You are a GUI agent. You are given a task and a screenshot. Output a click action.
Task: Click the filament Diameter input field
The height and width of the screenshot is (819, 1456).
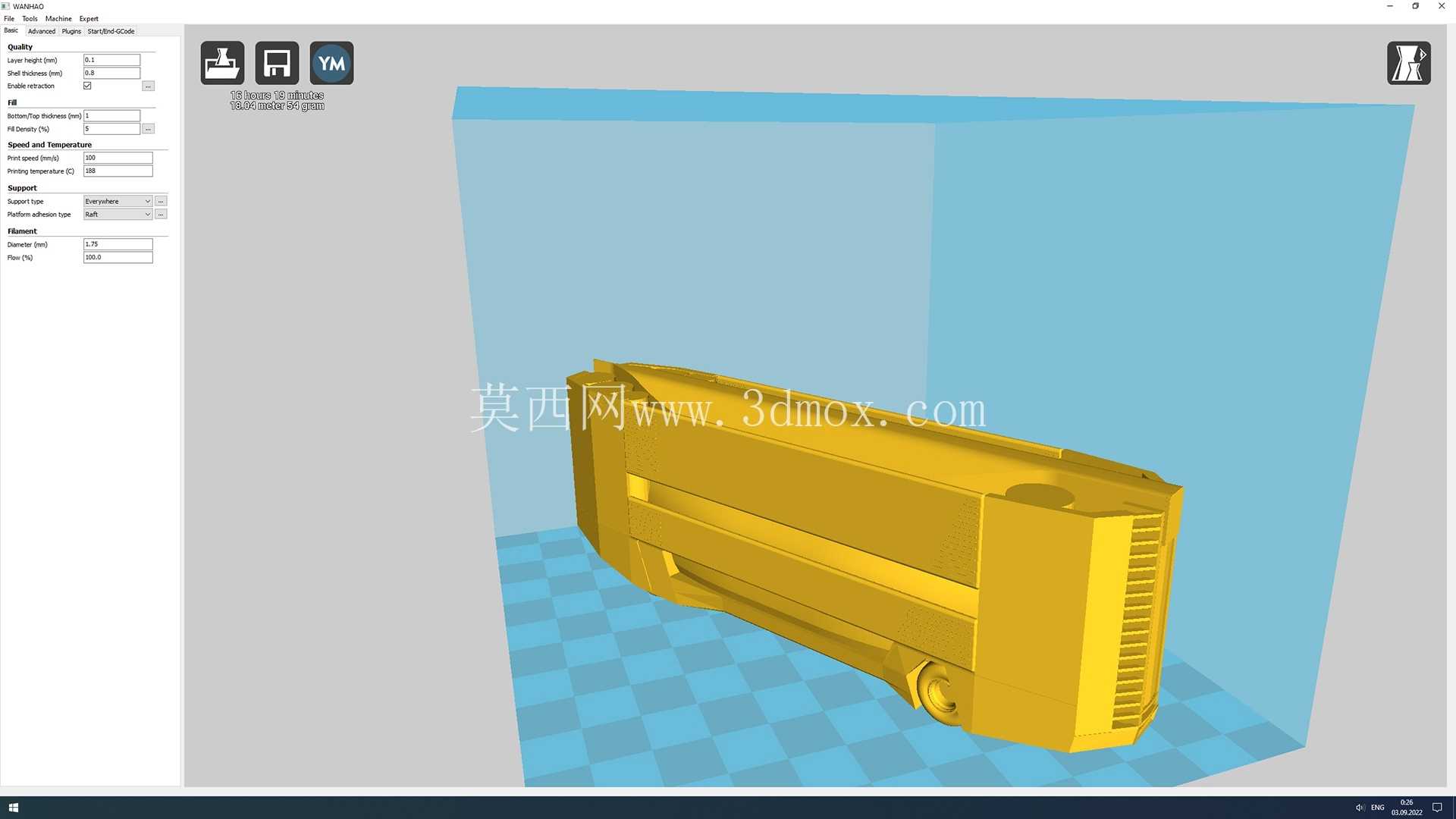tap(118, 244)
